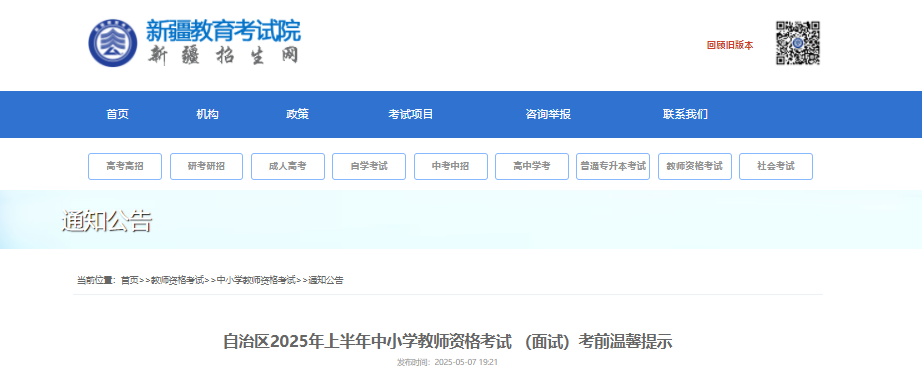Open the 社会考试 category

(x=776, y=166)
